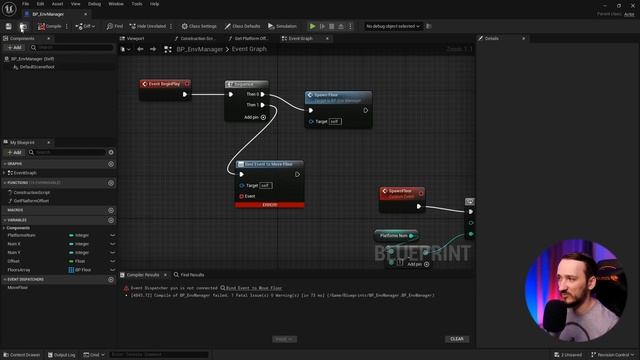Click the Components panel search field
The height and width of the screenshot is (360, 640).
[73, 48]
